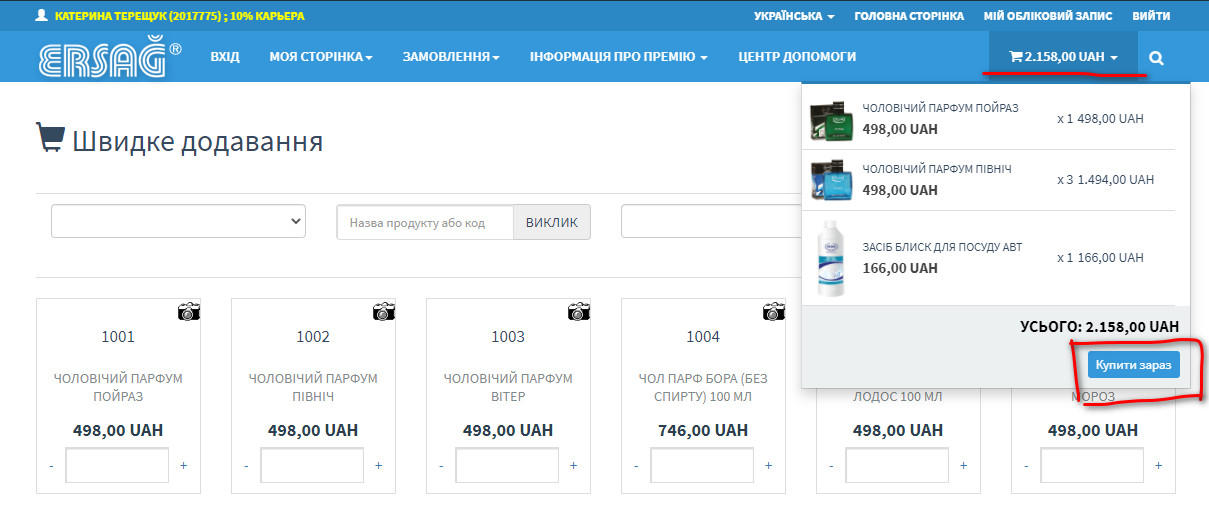Click the Північ perfume thumbnail in cart

tap(829, 180)
